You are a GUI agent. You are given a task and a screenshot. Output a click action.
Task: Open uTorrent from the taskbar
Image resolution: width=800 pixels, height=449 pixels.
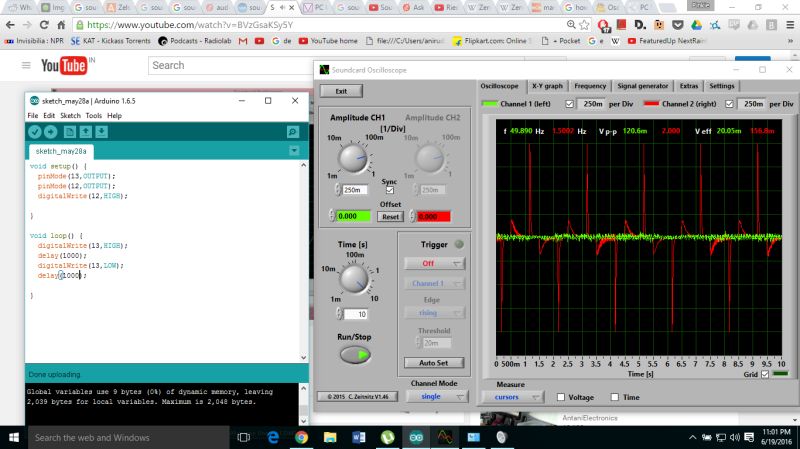point(387,438)
